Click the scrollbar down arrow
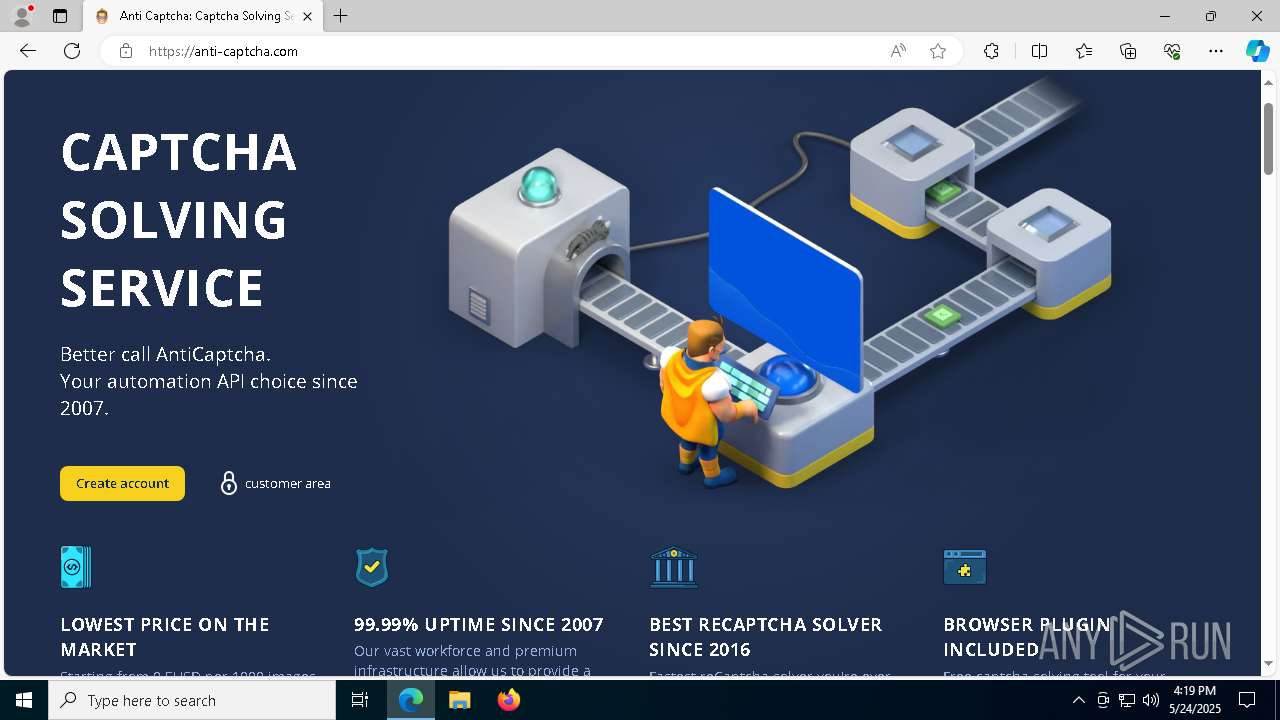 tap(1268, 663)
